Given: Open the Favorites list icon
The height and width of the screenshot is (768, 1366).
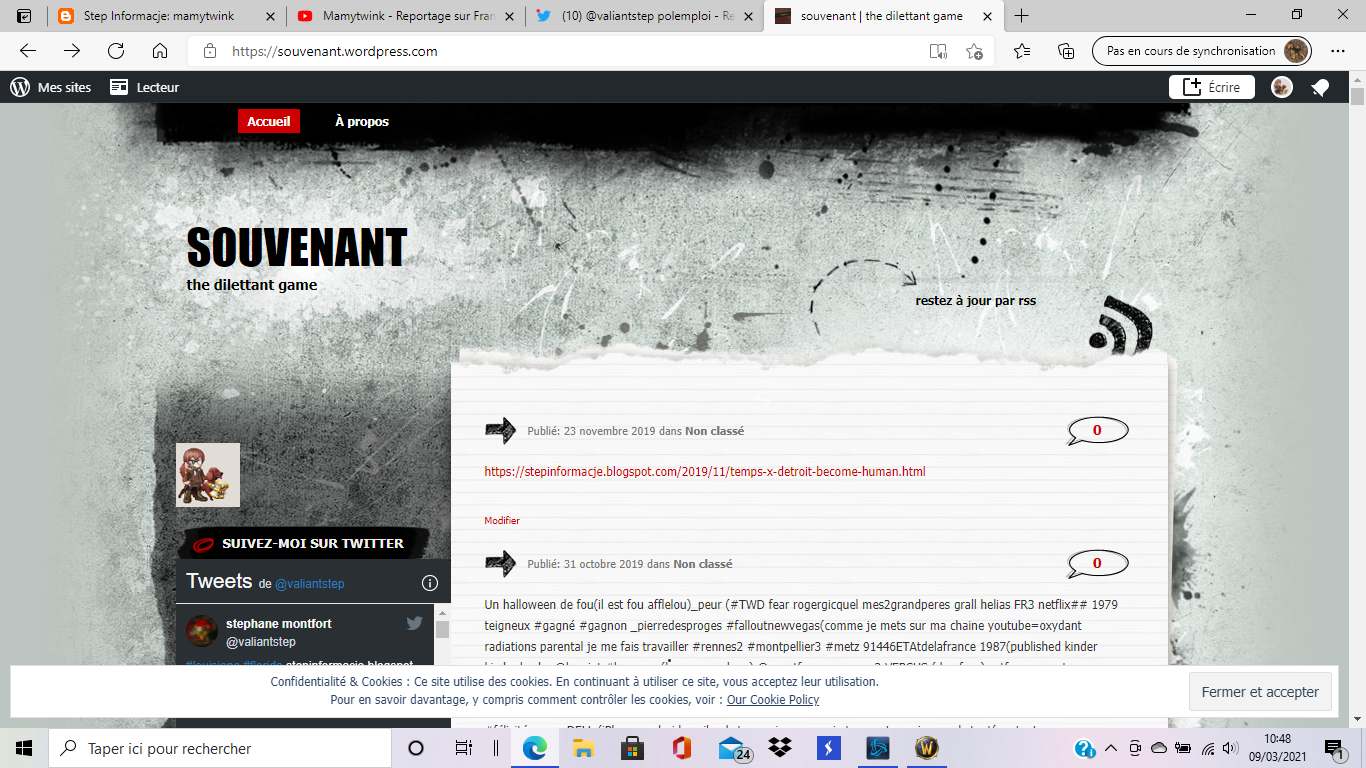Looking at the screenshot, I should click(x=1022, y=51).
